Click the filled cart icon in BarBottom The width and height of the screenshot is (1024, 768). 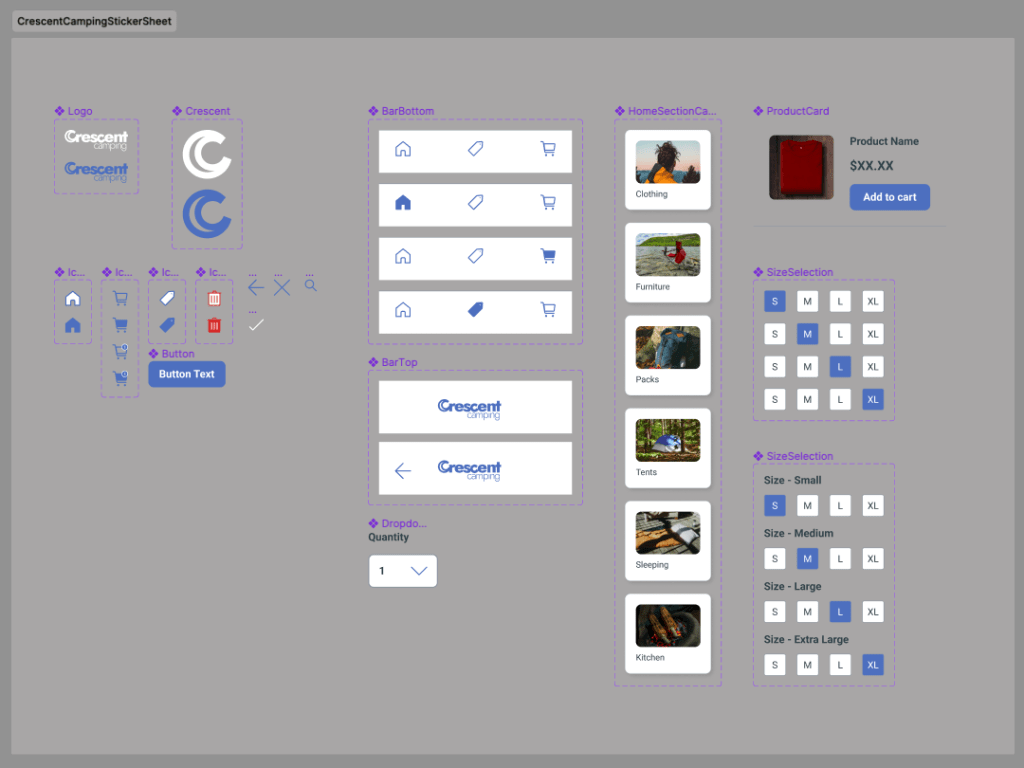coord(548,256)
